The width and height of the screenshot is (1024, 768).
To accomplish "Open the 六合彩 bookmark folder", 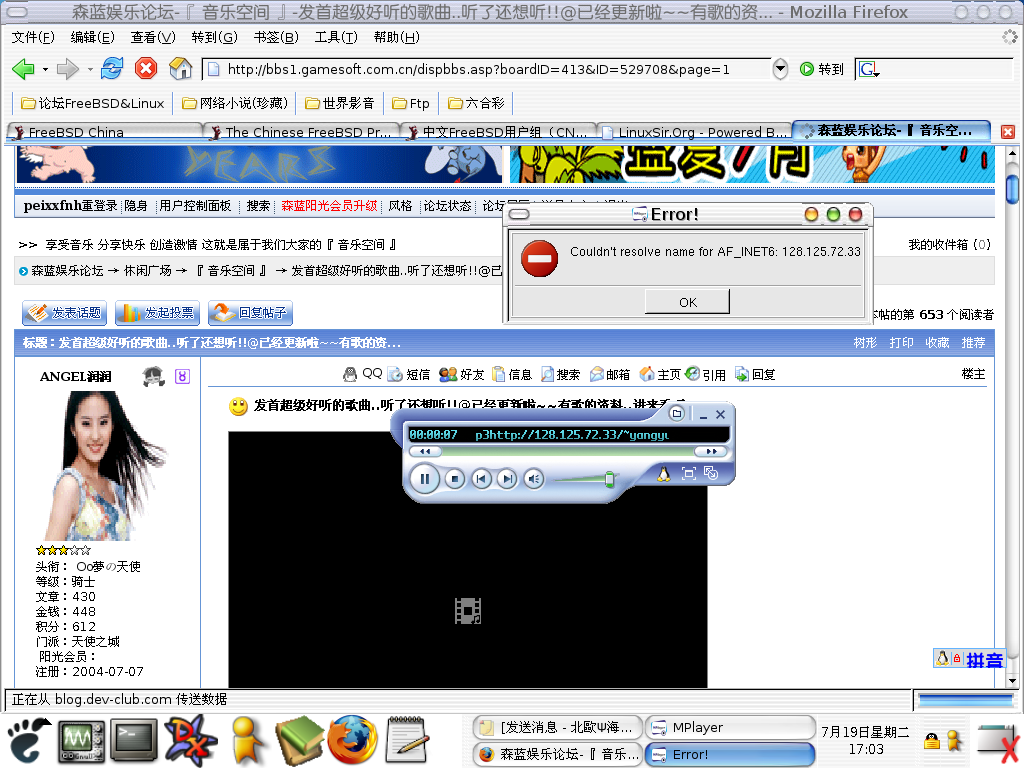I will (x=476, y=103).
